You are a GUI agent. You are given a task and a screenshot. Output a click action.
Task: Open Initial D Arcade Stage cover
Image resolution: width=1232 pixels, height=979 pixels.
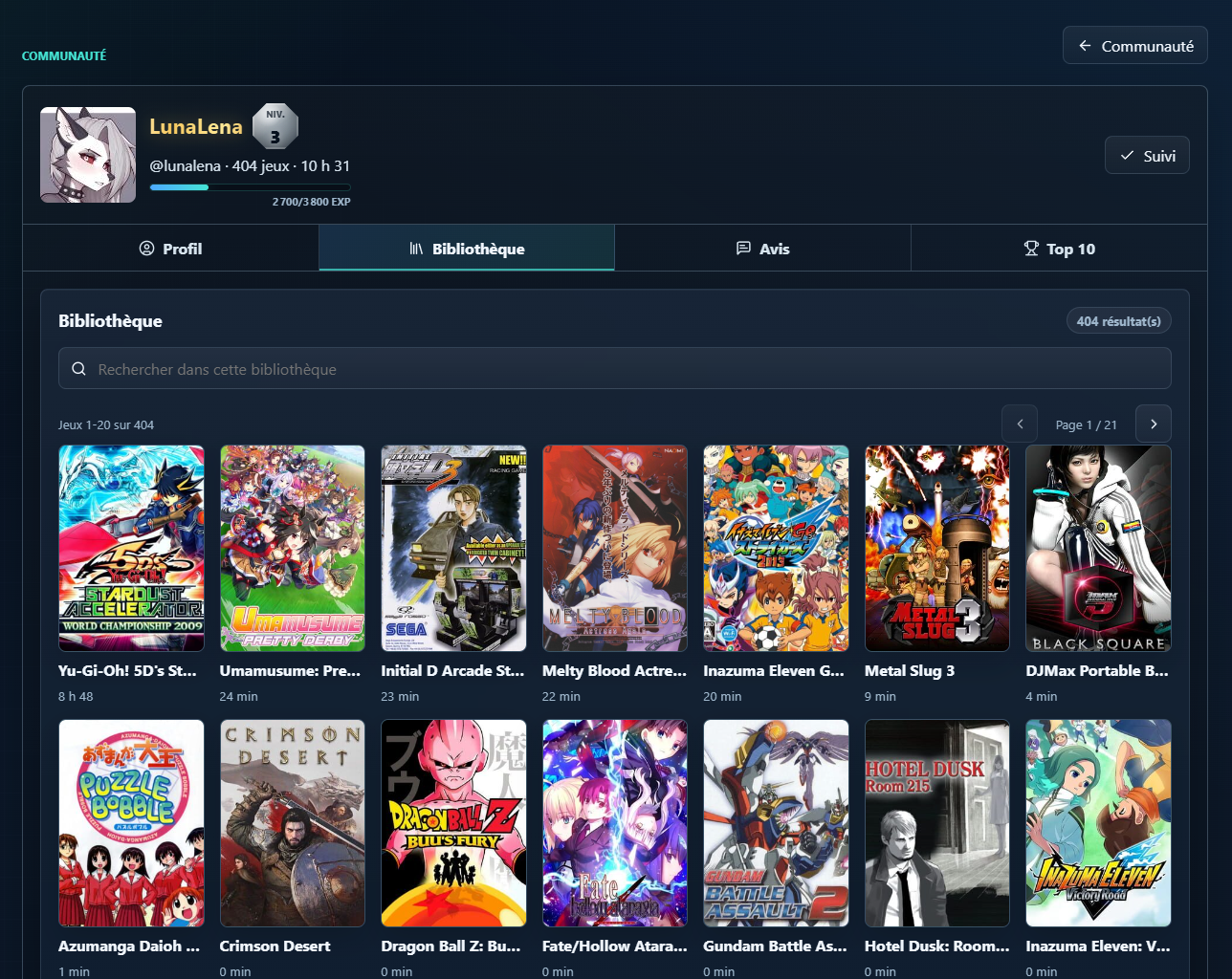(x=453, y=548)
